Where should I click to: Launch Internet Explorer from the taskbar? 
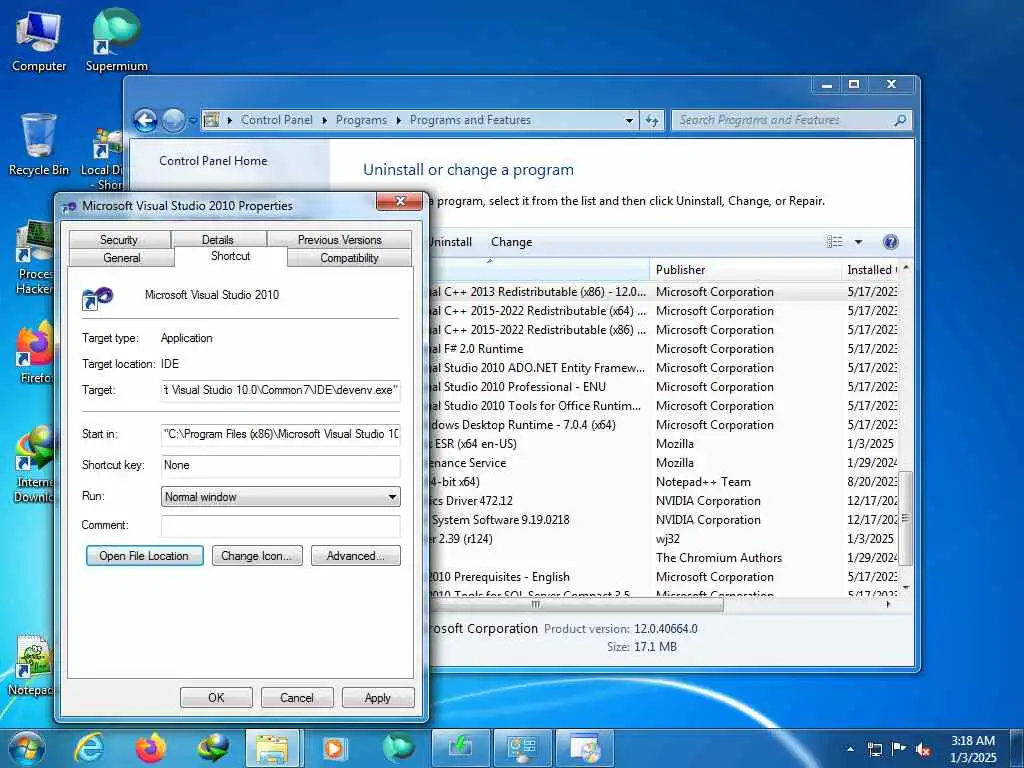coord(89,748)
